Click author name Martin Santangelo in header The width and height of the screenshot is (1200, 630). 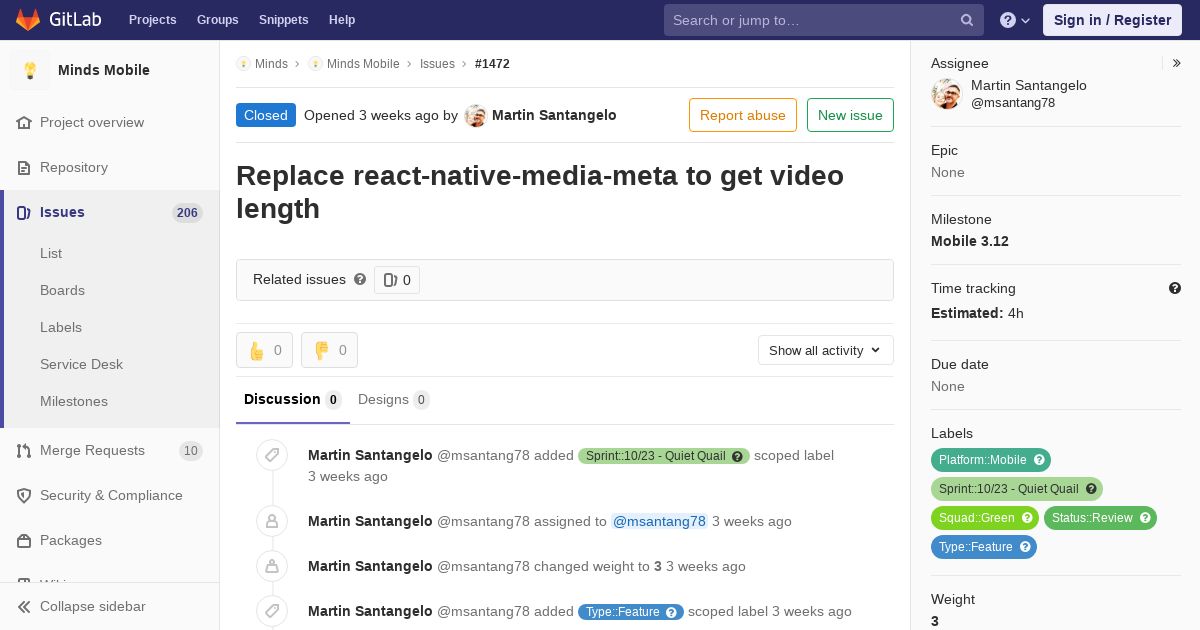point(554,116)
